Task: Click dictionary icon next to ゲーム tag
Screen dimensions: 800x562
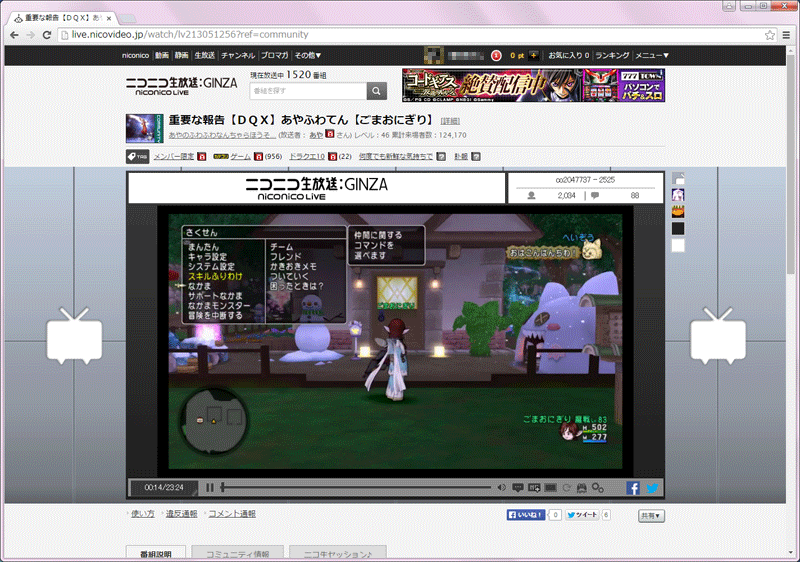Action: click(258, 157)
